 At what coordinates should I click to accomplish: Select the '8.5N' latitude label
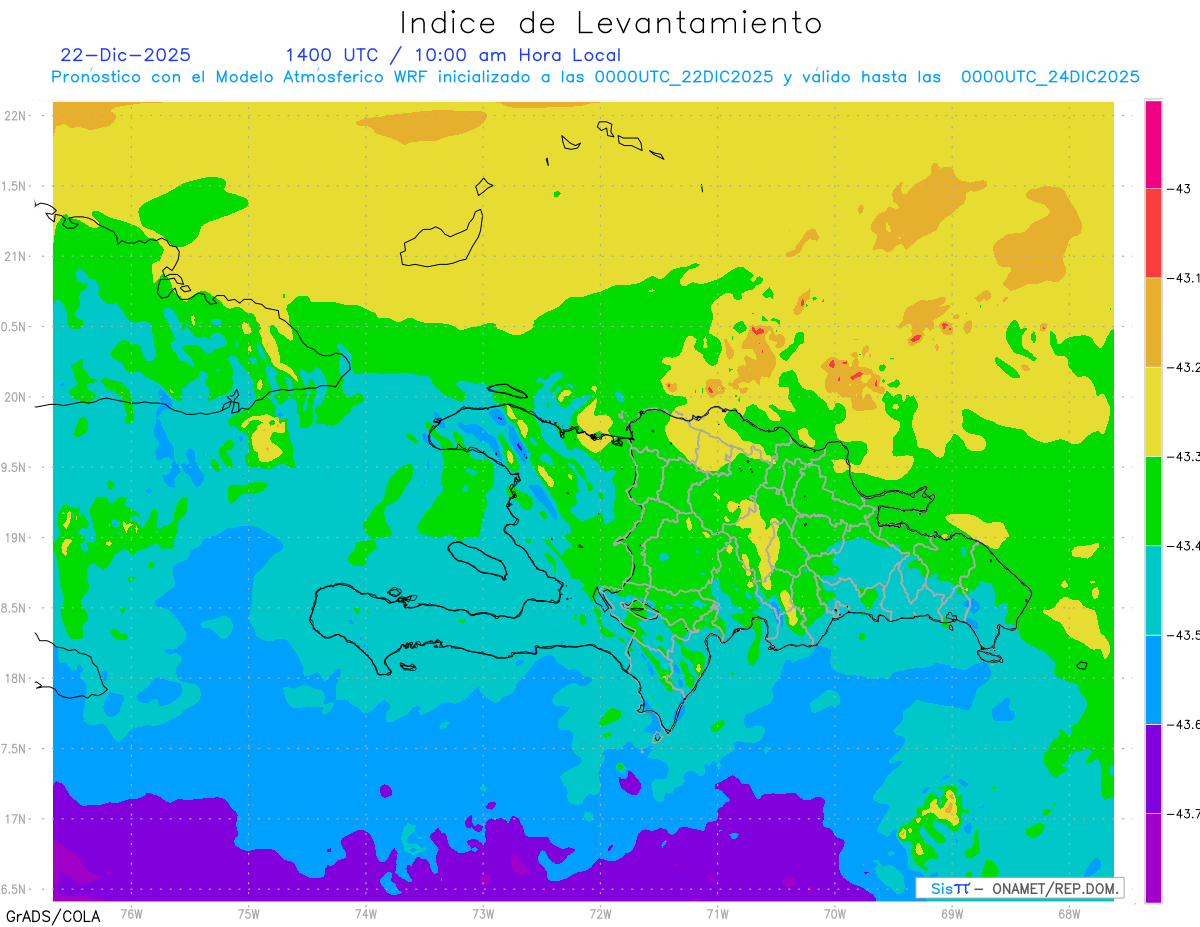click(15, 608)
